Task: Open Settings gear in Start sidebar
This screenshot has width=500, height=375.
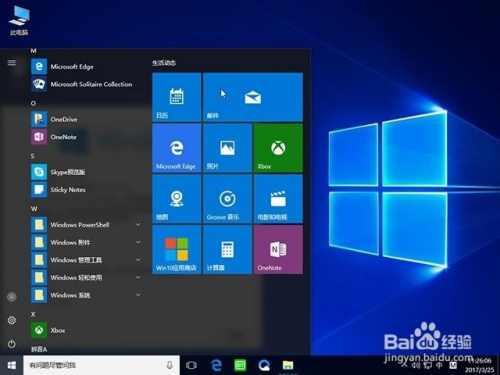Action: pos(12,320)
